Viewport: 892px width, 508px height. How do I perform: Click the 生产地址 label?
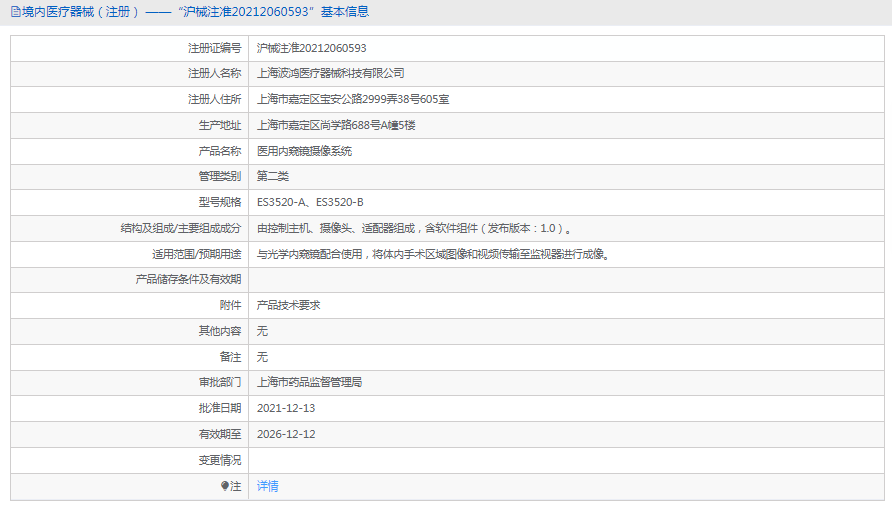pos(220,125)
